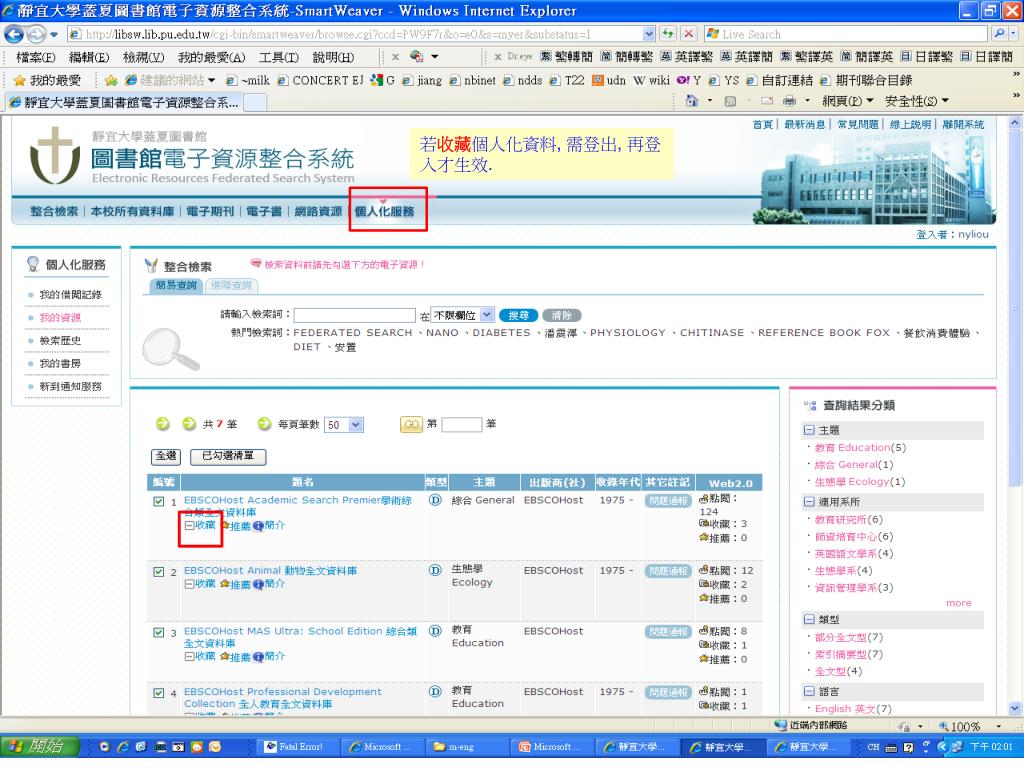Open 新到通知服務 in sidebar

(70, 386)
